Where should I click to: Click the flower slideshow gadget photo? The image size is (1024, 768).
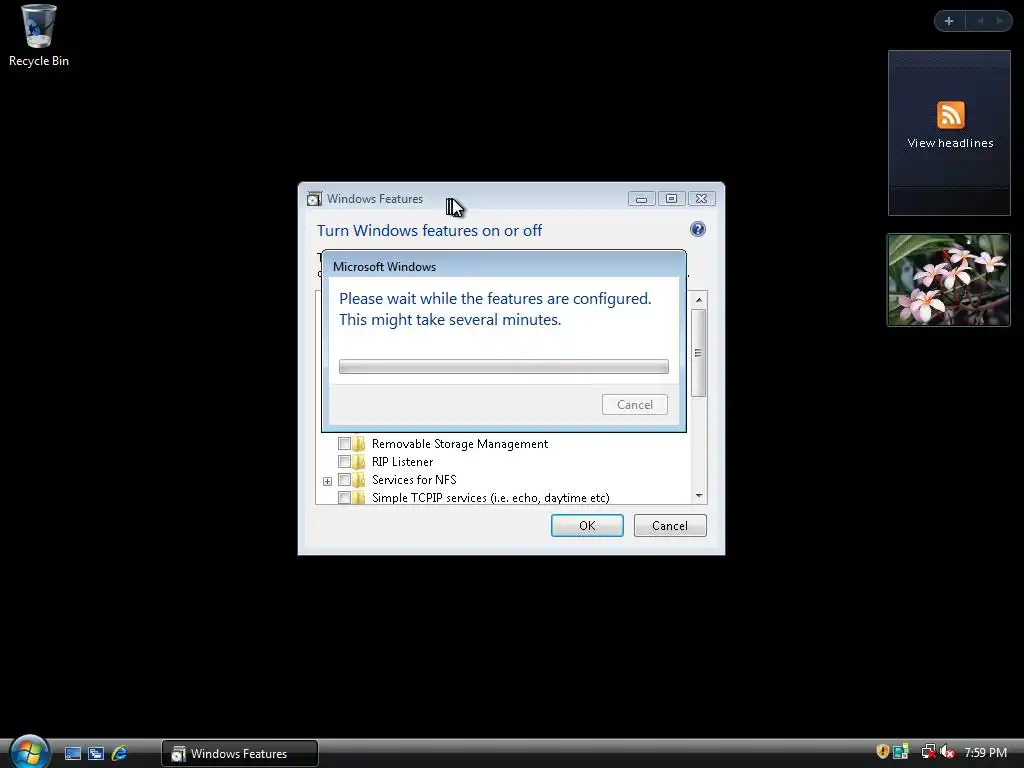949,280
